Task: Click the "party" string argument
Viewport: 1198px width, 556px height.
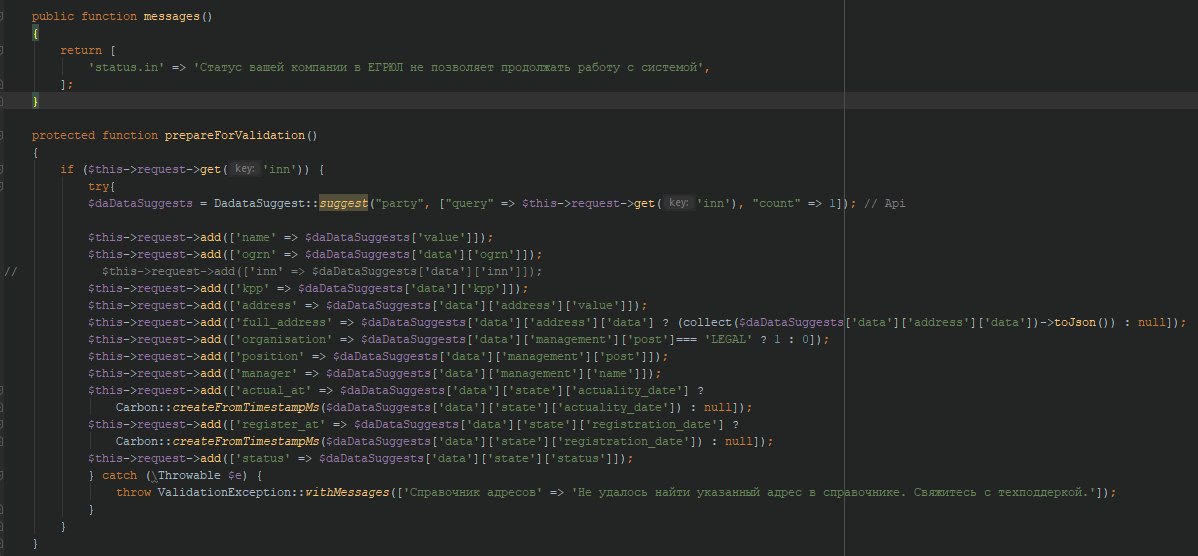Action: coord(400,204)
